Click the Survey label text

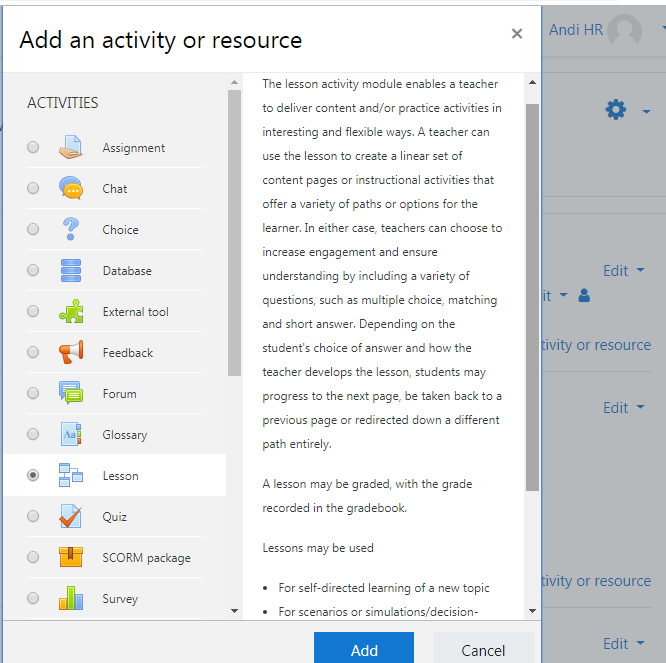coord(120,599)
